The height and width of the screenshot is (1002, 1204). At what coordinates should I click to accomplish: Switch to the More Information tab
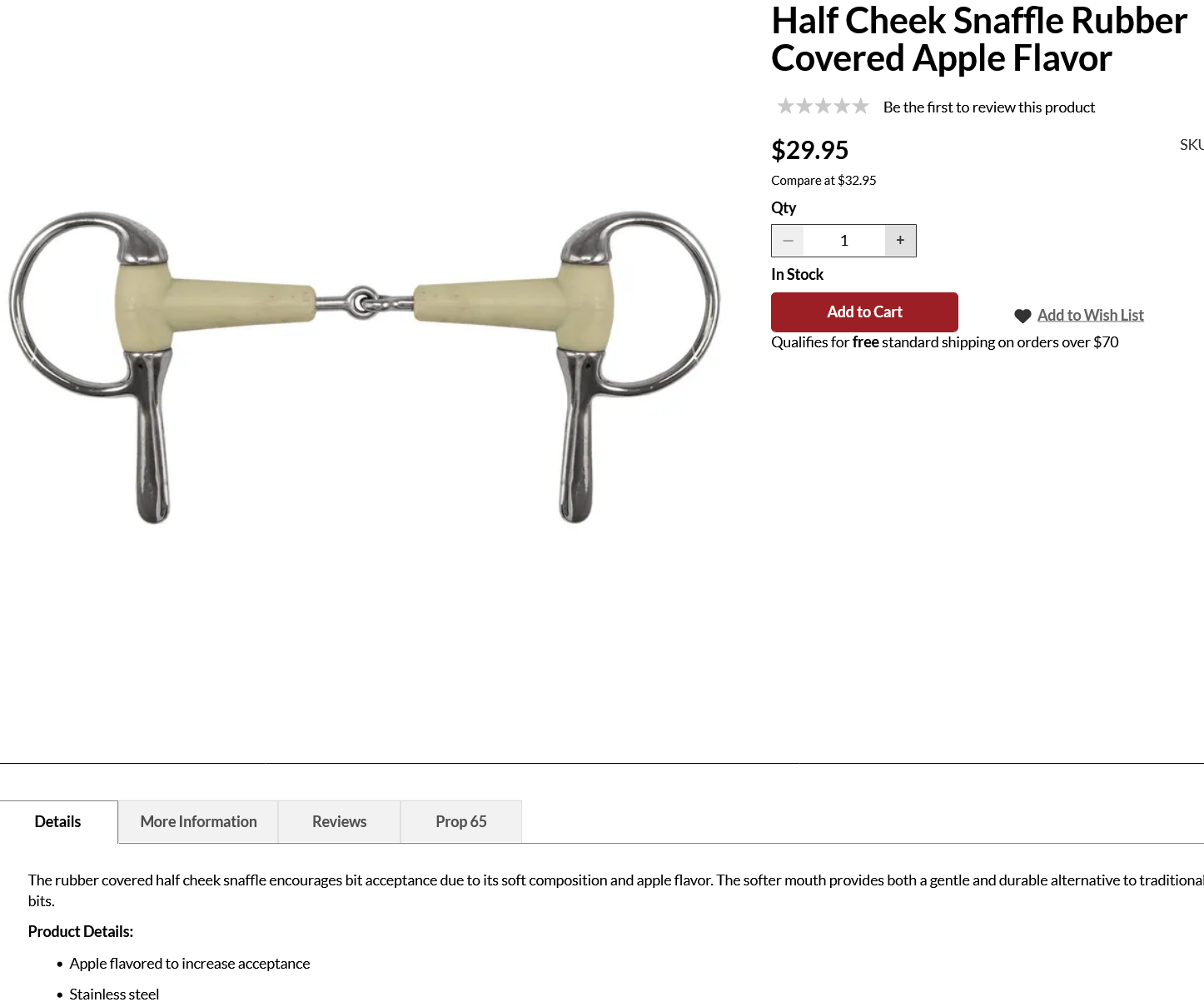tap(198, 822)
